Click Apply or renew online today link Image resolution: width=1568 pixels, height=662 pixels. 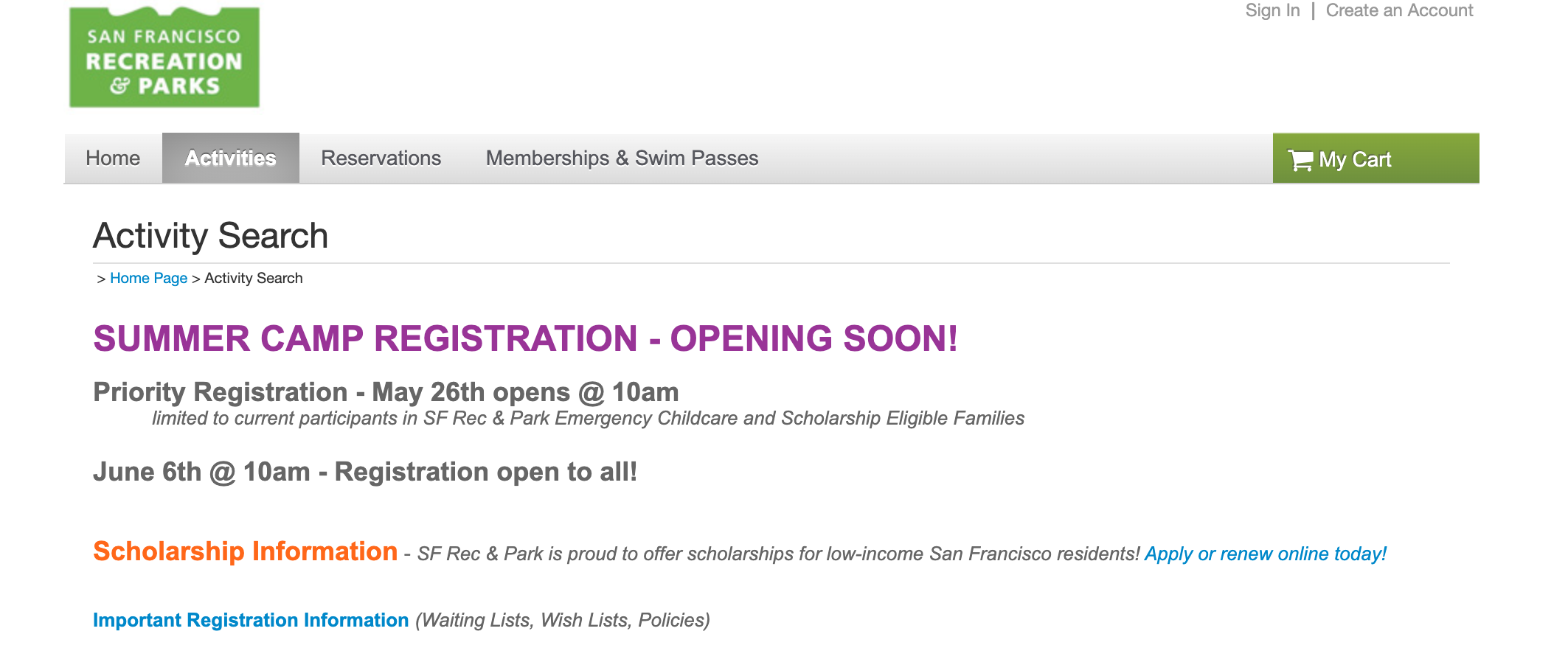[x=1266, y=554]
